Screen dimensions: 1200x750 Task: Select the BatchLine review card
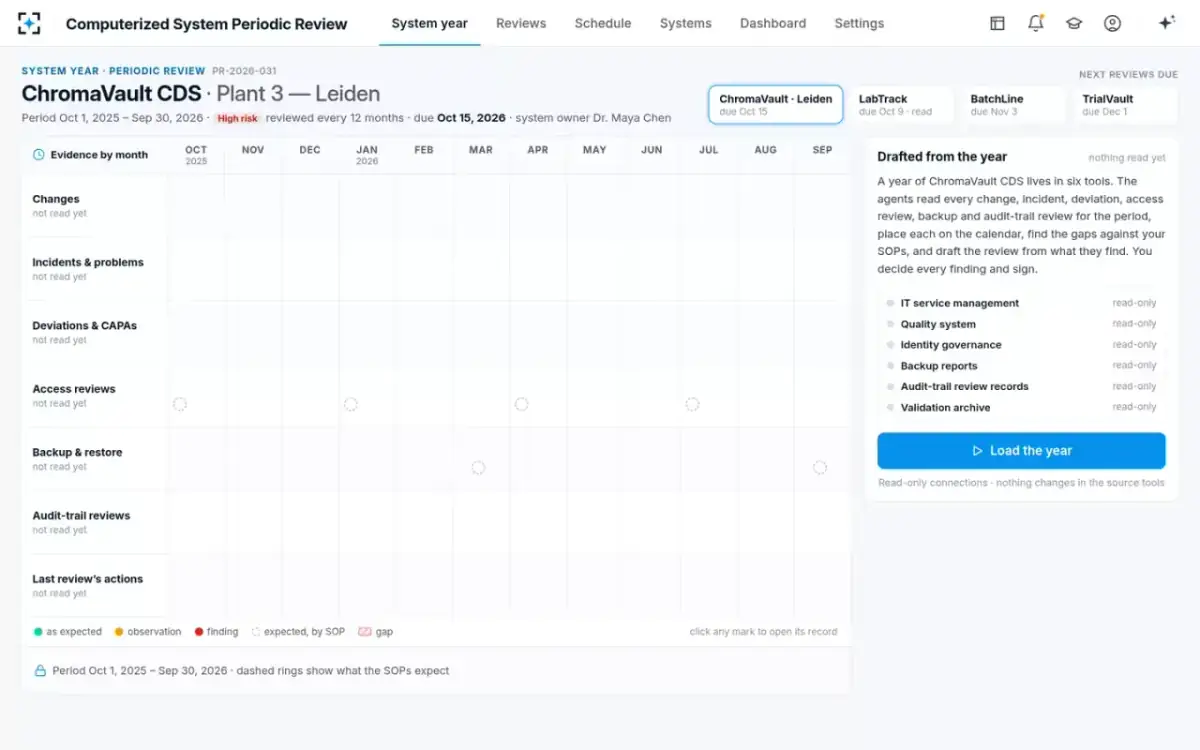click(x=1013, y=105)
